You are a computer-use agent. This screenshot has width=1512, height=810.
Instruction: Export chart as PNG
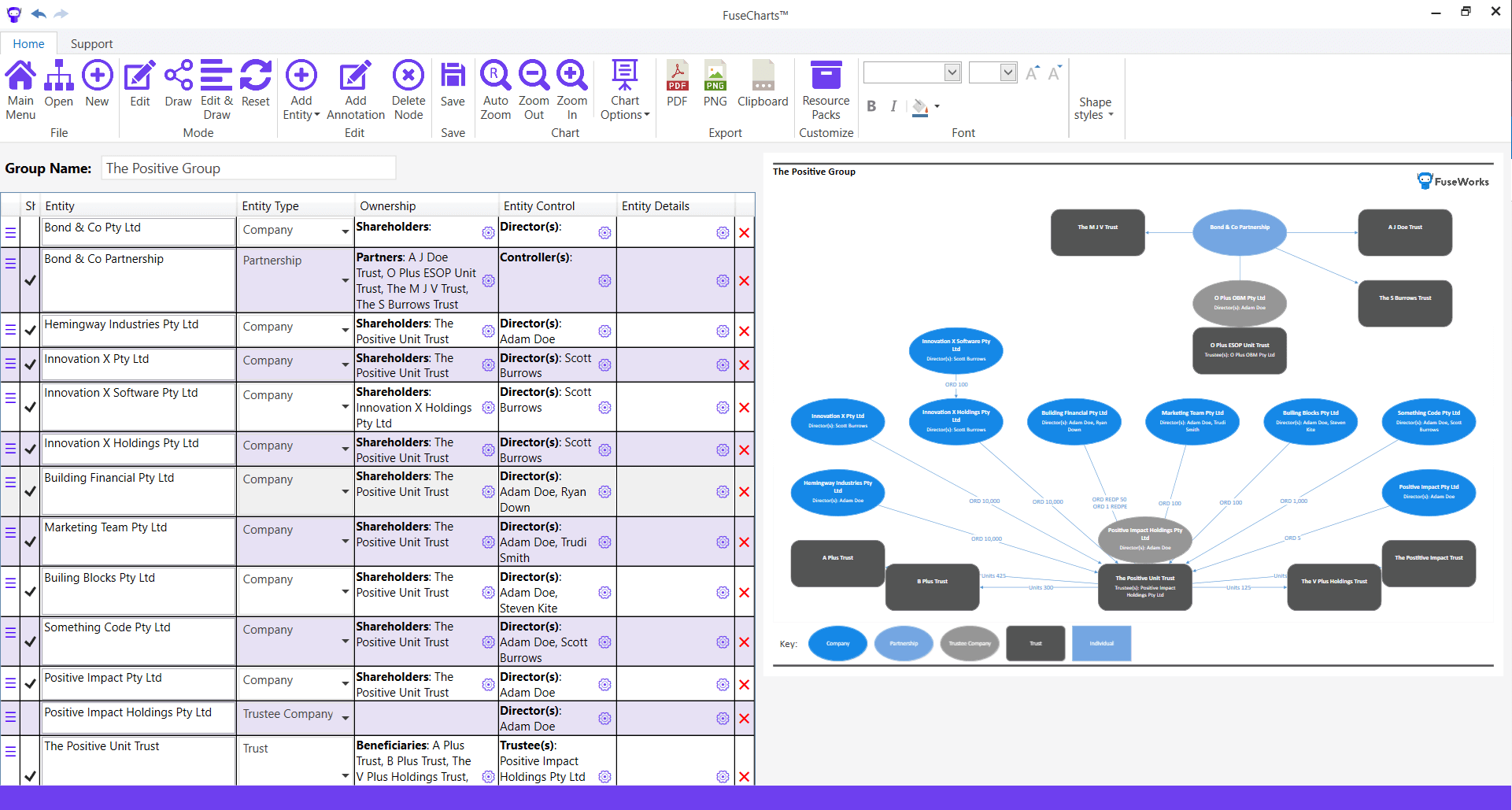tap(715, 83)
